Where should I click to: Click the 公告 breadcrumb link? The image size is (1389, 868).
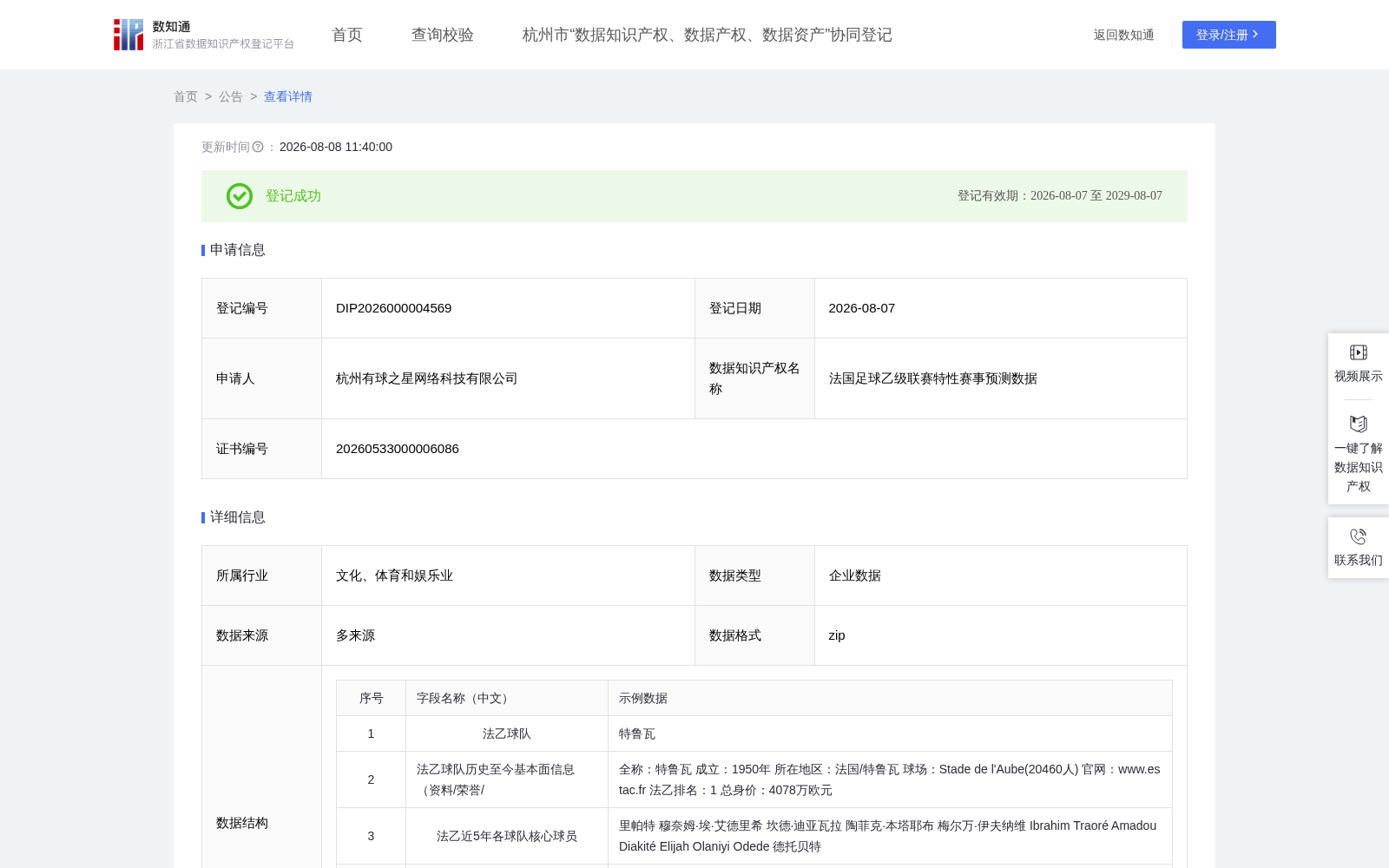point(231,96)
